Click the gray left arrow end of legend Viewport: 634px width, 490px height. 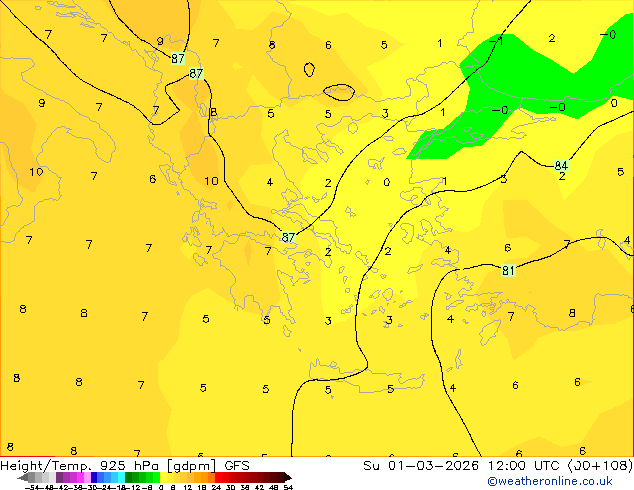pos(22,478)
